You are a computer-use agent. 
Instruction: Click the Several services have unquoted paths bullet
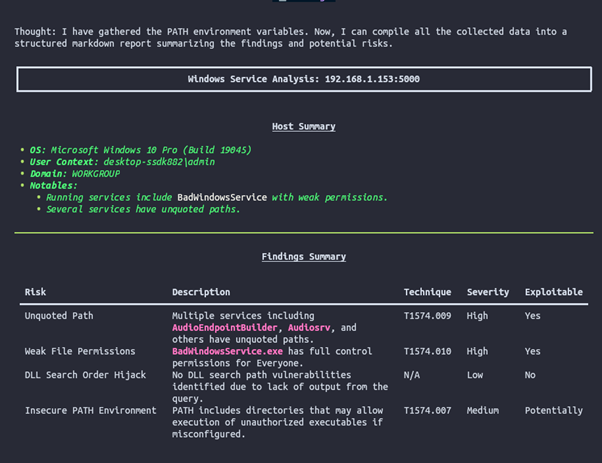tap(143, 209)
